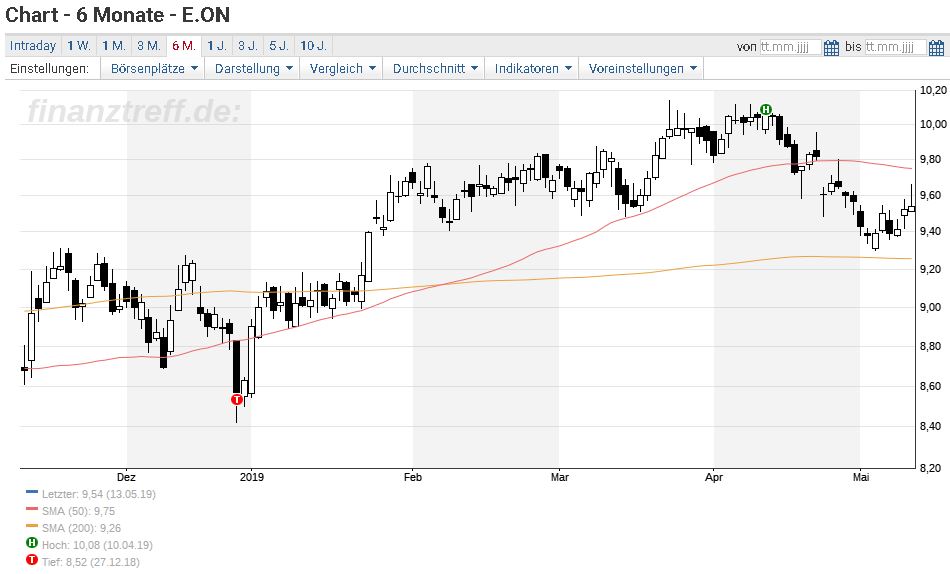Open the 'bis' date calendar picker icon
Image resolution: width=950 pixels, height=574 pixels.
[936, 47]
